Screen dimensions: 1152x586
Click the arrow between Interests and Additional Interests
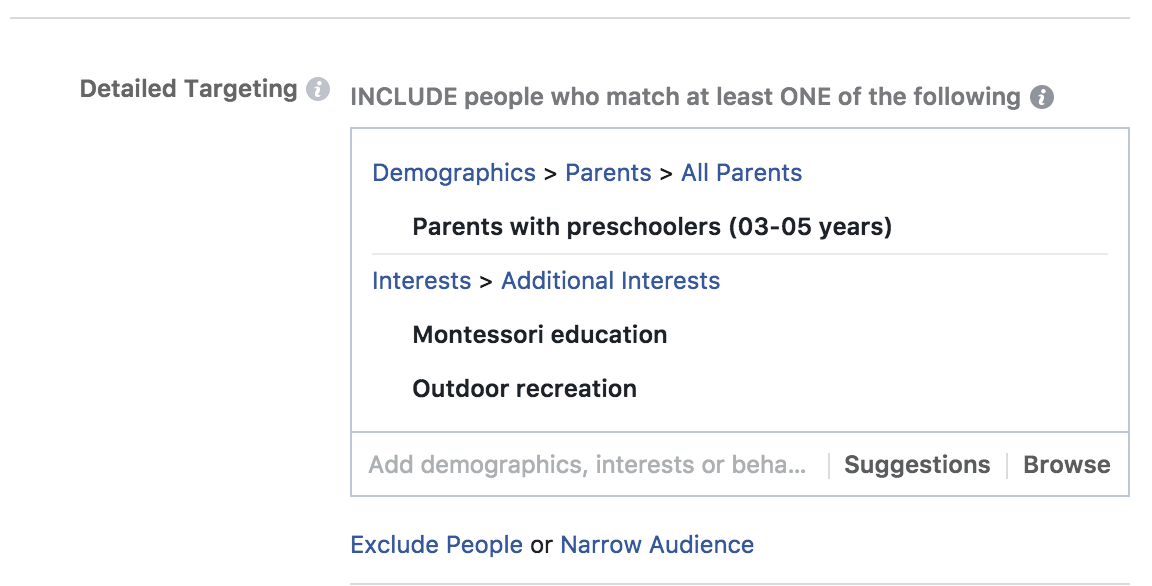point(486,282)
